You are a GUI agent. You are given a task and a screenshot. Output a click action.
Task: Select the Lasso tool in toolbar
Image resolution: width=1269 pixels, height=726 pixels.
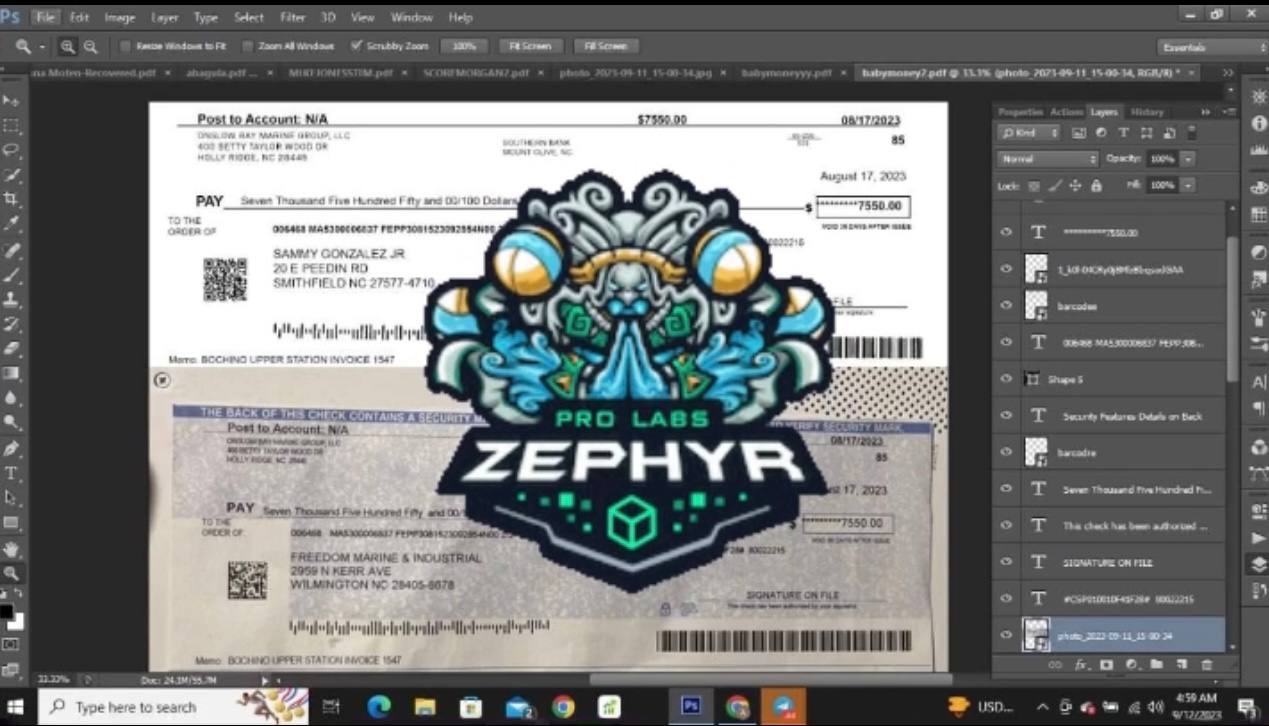[11, 150]
